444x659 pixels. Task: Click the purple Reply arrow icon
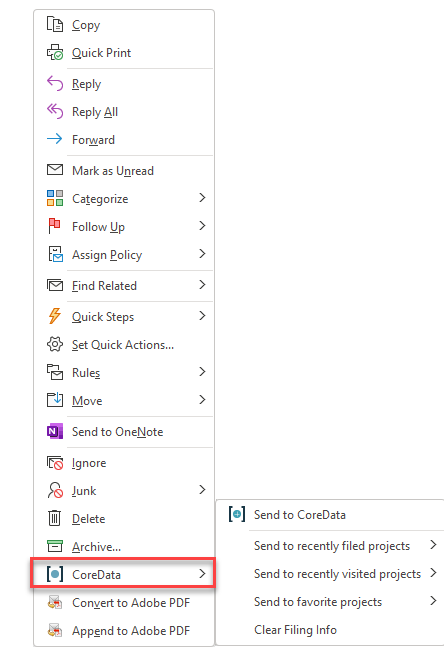[x=55, y=83]
